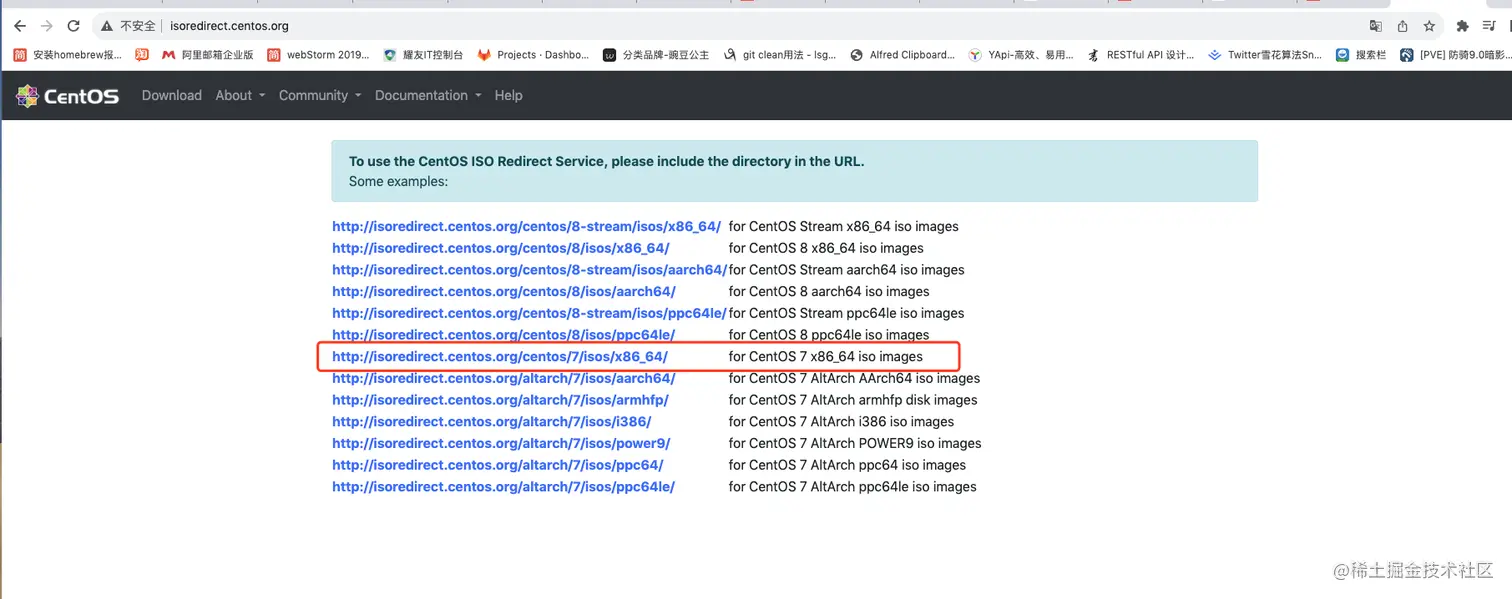
Task: Open the centos/8-stream/isos/x86_64 link
Action: point(526,227)
